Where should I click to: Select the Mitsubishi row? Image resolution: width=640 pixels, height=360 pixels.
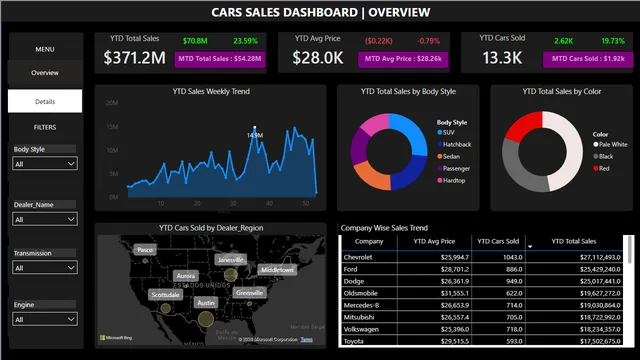[482, 317]
